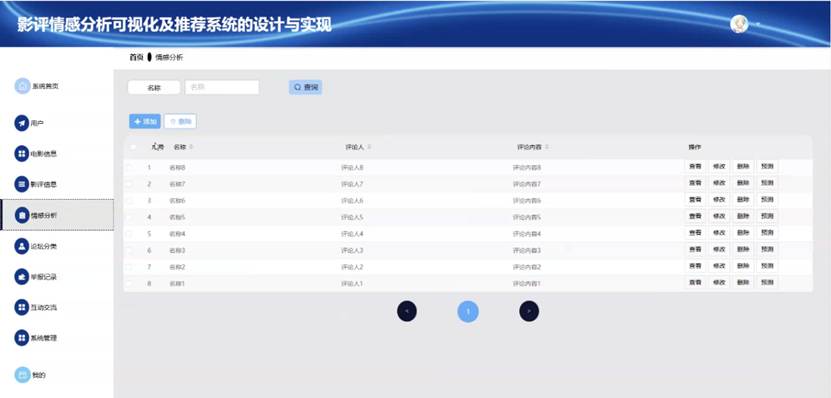Open the dropdown arrow next to avatar

[758, 24]
